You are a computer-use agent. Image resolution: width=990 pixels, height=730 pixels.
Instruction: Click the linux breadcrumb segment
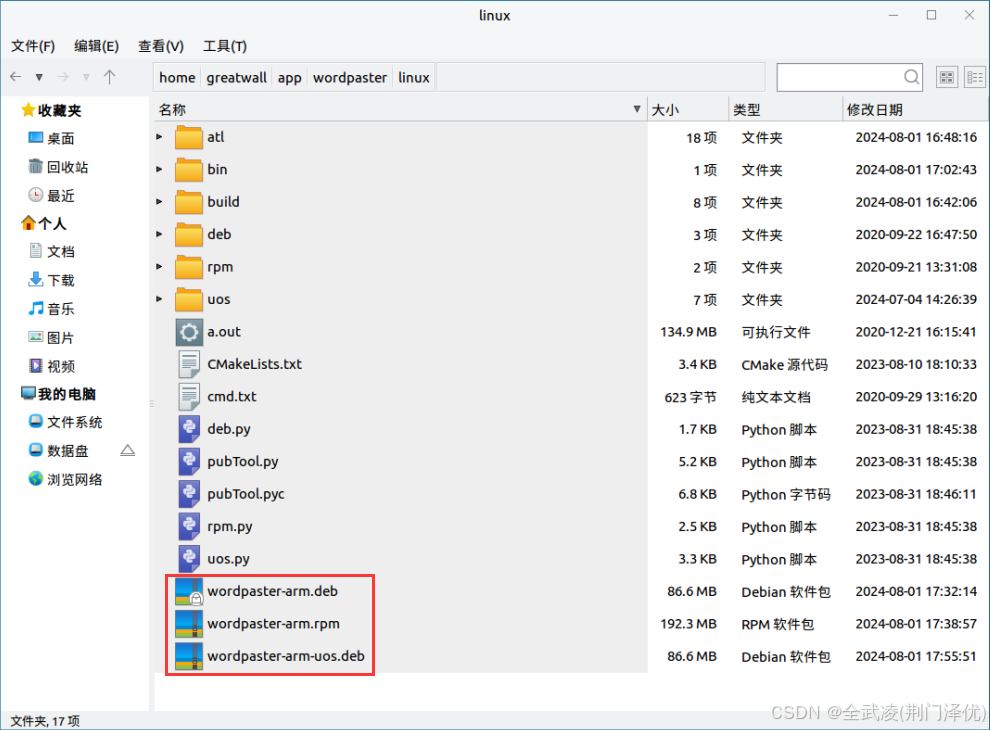click(x=414, y=78)
